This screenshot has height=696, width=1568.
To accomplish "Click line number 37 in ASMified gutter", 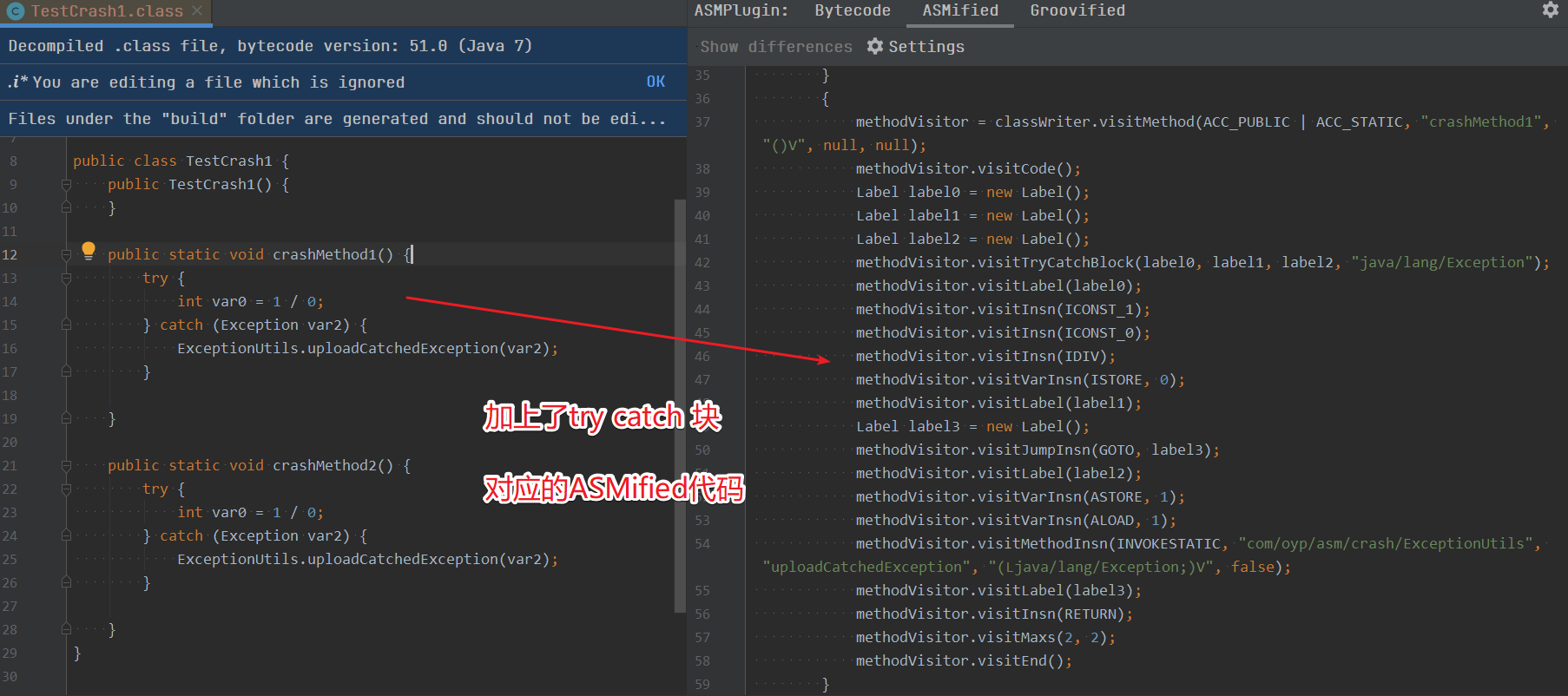I will [x=702, y=121].
